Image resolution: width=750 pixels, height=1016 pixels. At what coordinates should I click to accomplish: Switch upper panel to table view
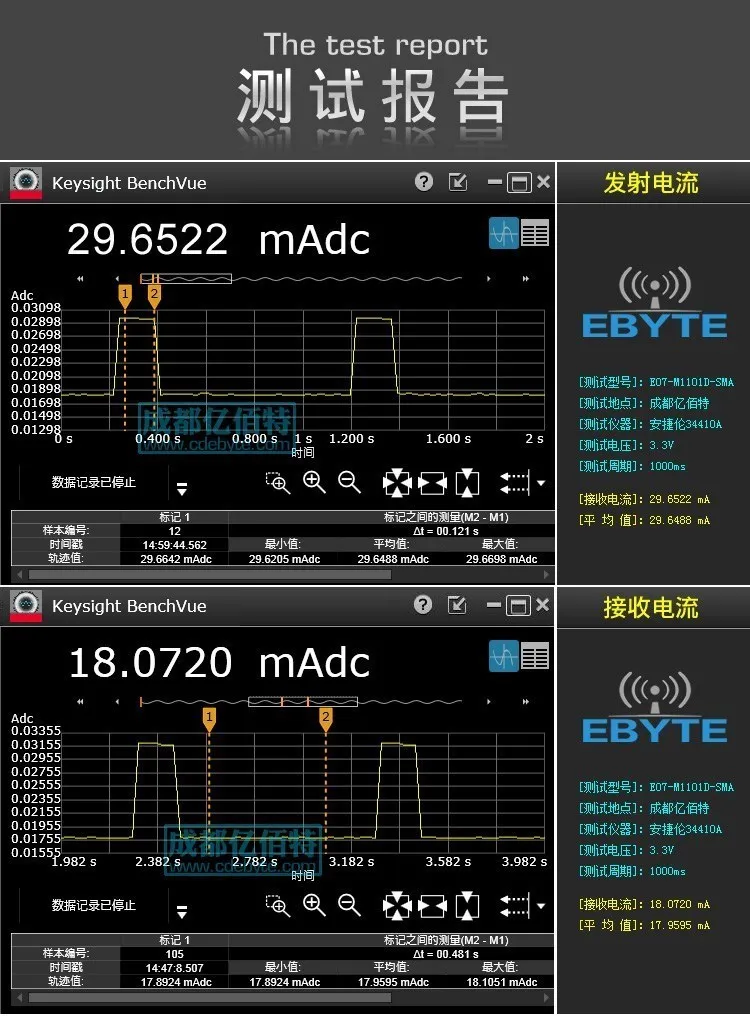[535, 233]
